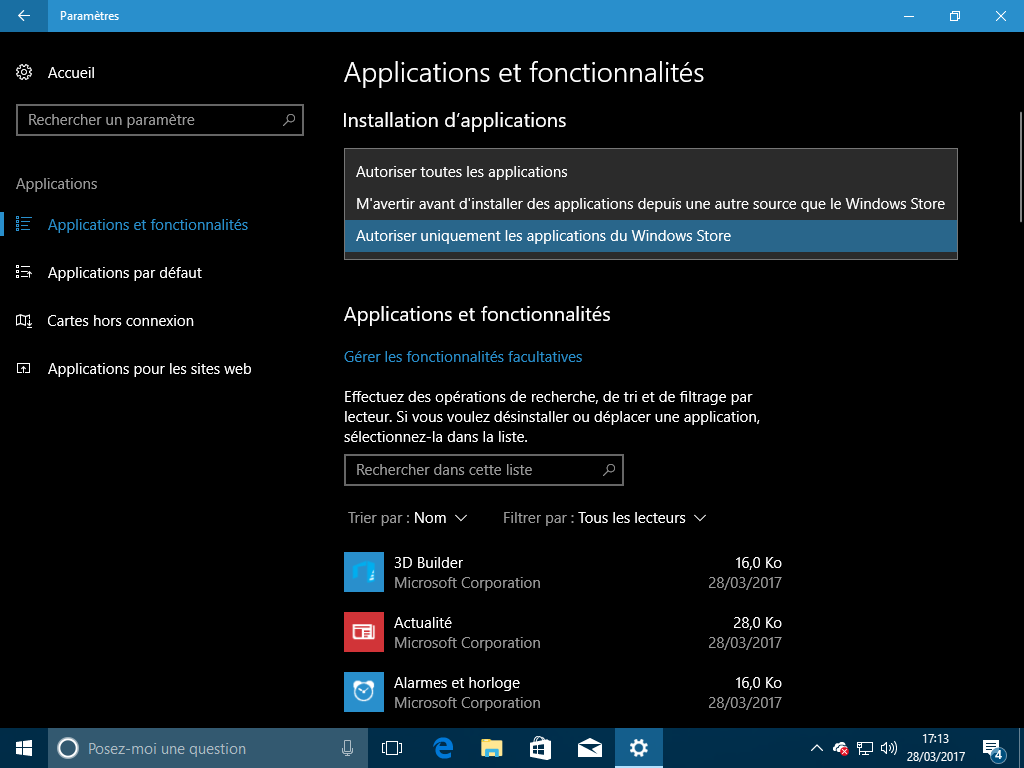Click the 'Rechercher dans cette liste' field
Image resolution: width=1024 pixels, height=768 pixels.
[474, 470]
